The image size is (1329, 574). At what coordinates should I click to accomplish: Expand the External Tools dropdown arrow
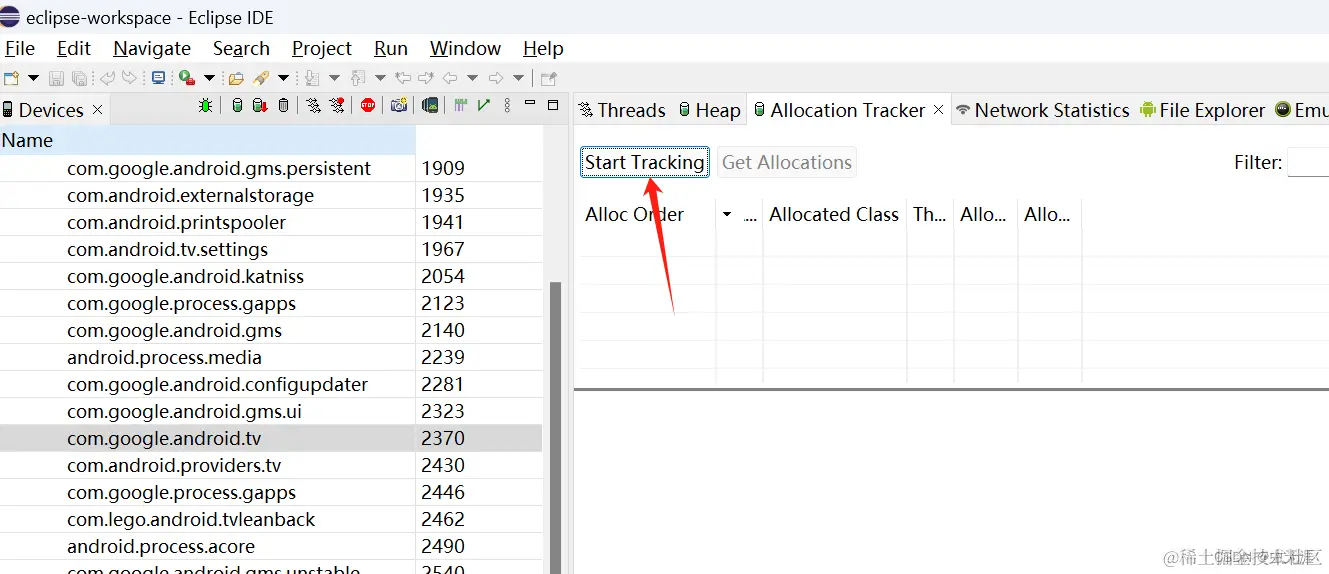209,78
